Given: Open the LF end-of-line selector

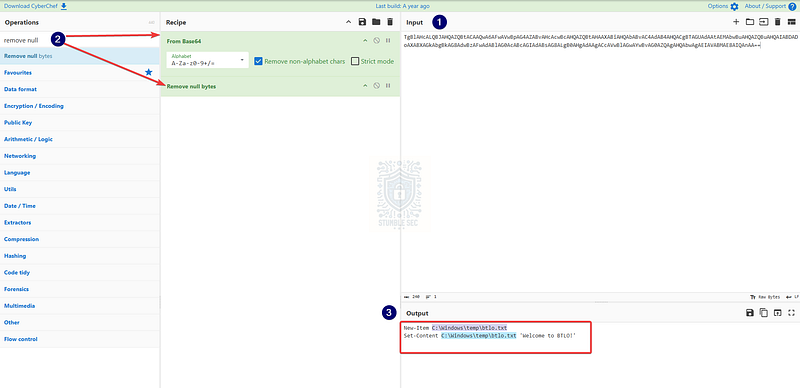Looking at the screenshot, I should 792,297.
